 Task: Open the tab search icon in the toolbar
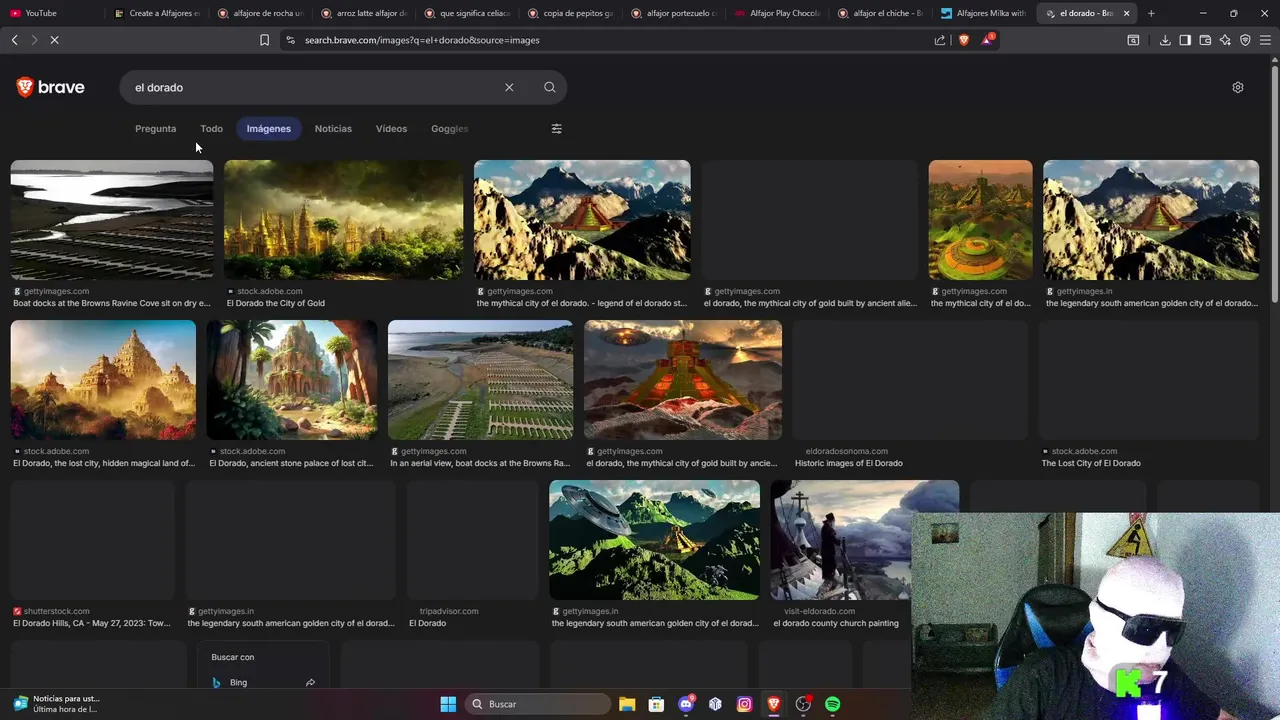[x=1133, y=40]
